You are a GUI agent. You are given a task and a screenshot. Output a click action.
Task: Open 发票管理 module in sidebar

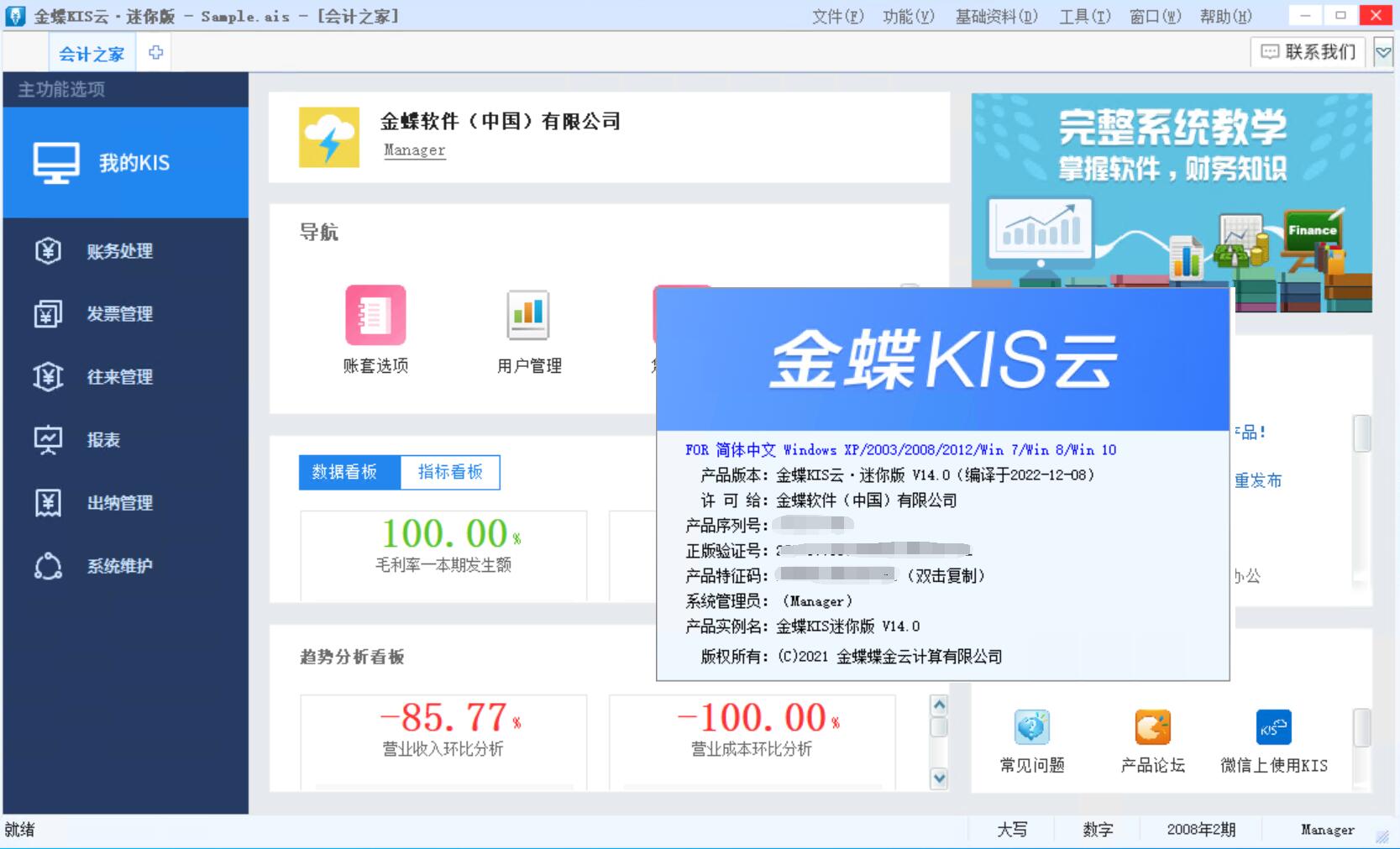coord(125,314)
